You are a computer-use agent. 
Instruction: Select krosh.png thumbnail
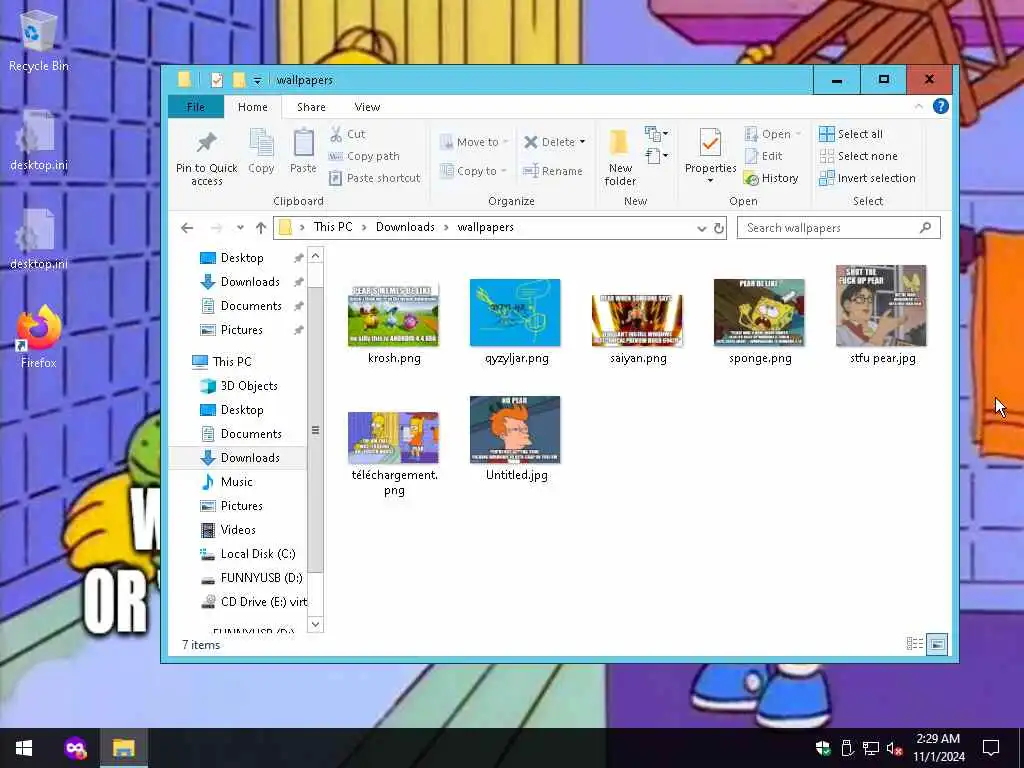394,316
